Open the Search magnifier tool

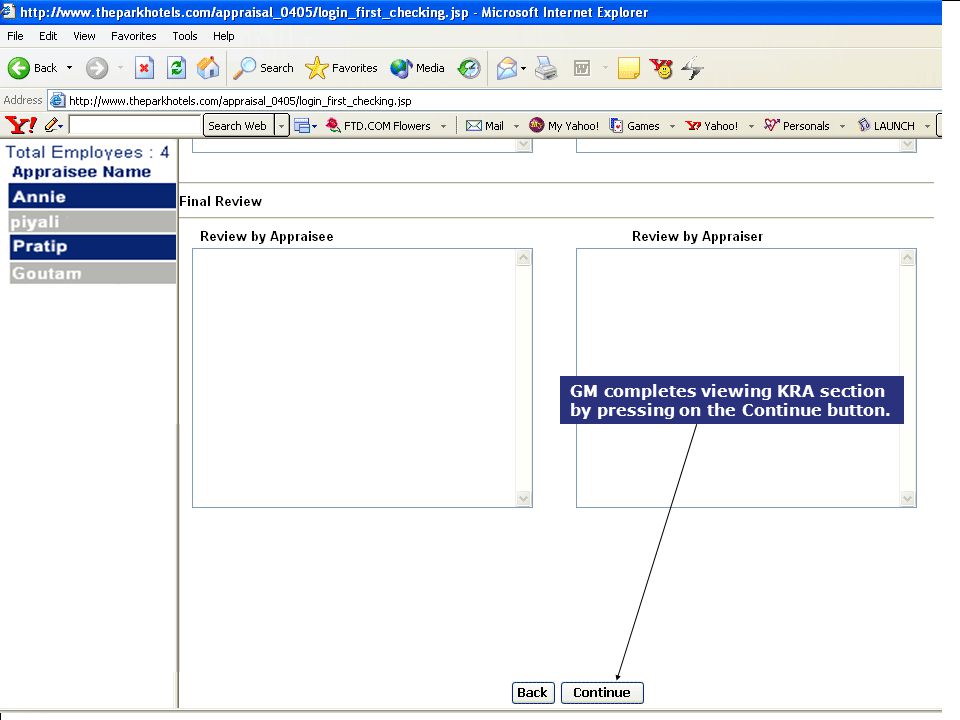263,68
